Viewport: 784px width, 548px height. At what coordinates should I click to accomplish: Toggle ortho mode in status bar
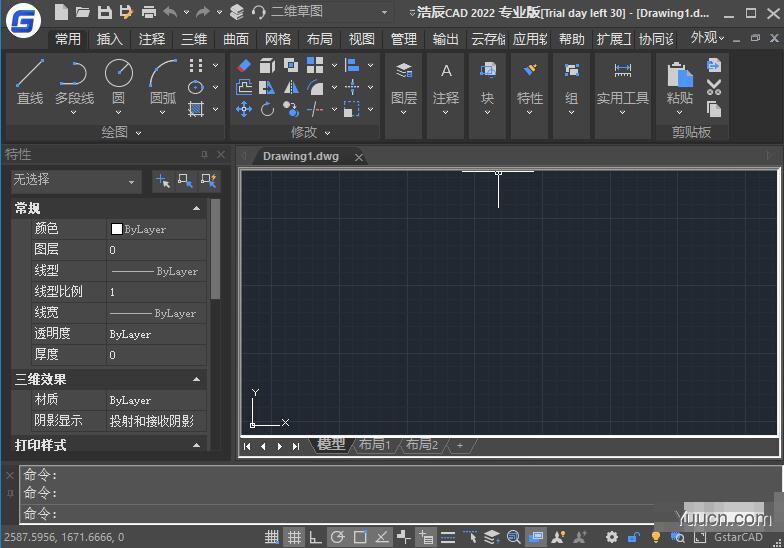tap(315, 537)
